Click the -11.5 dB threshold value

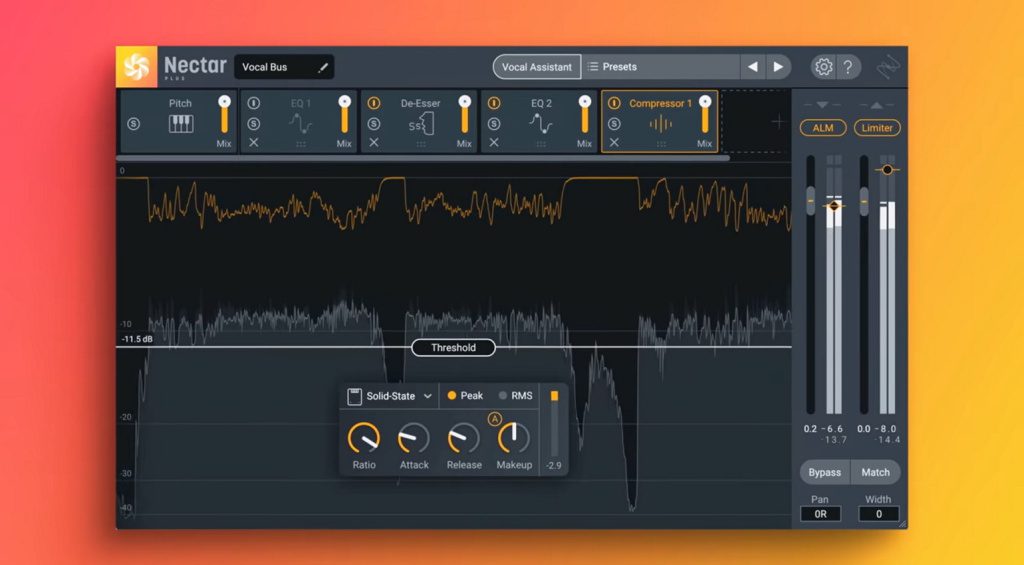tap(137, 340)
